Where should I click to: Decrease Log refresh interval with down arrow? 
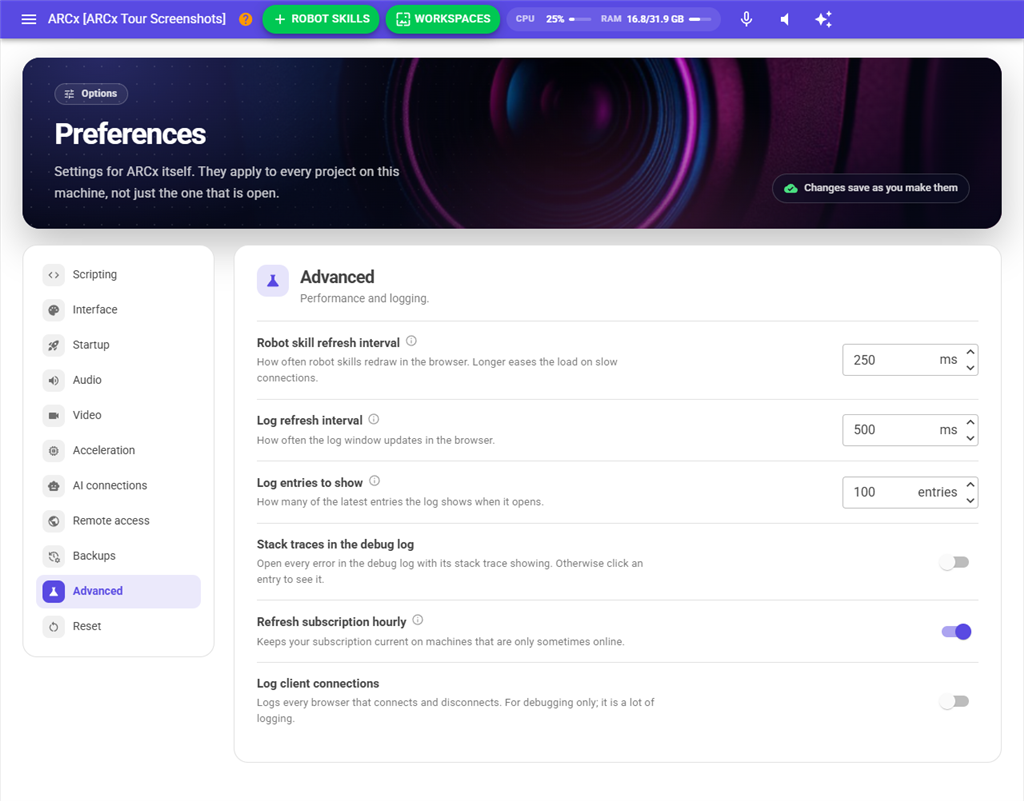point(970,438)
